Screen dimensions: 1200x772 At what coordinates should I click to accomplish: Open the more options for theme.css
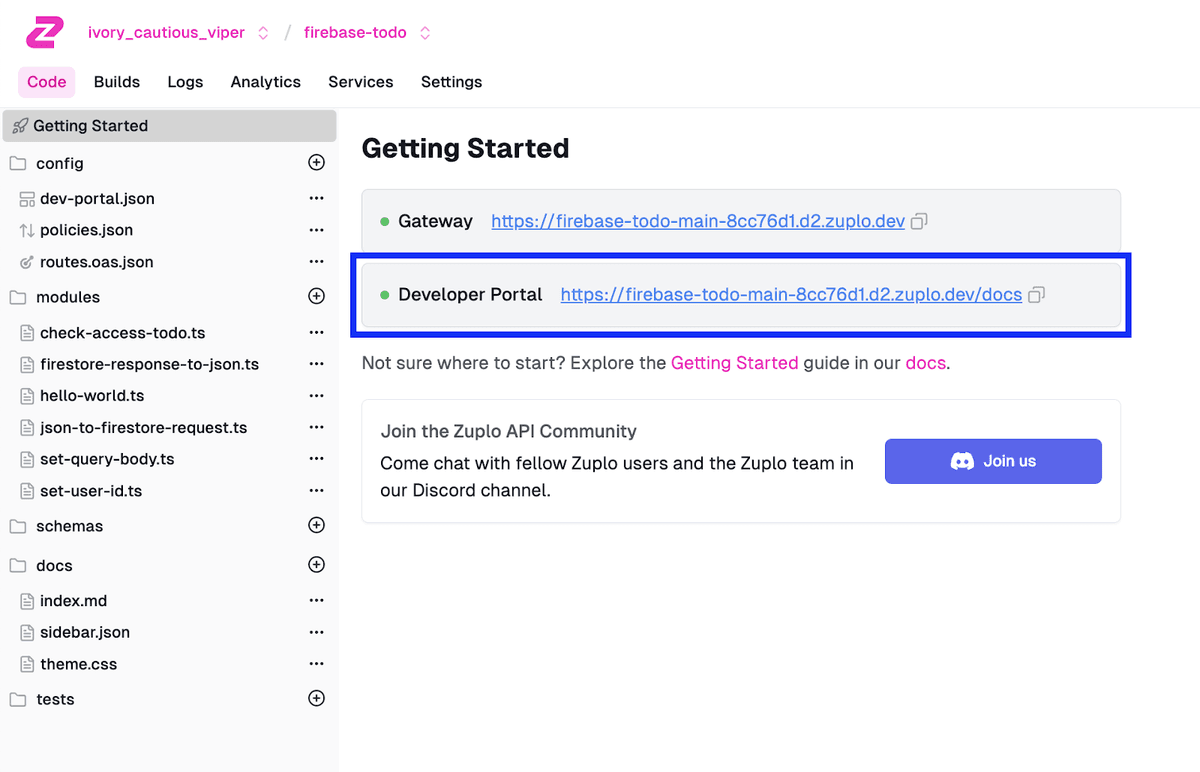(x=316, y=663)
